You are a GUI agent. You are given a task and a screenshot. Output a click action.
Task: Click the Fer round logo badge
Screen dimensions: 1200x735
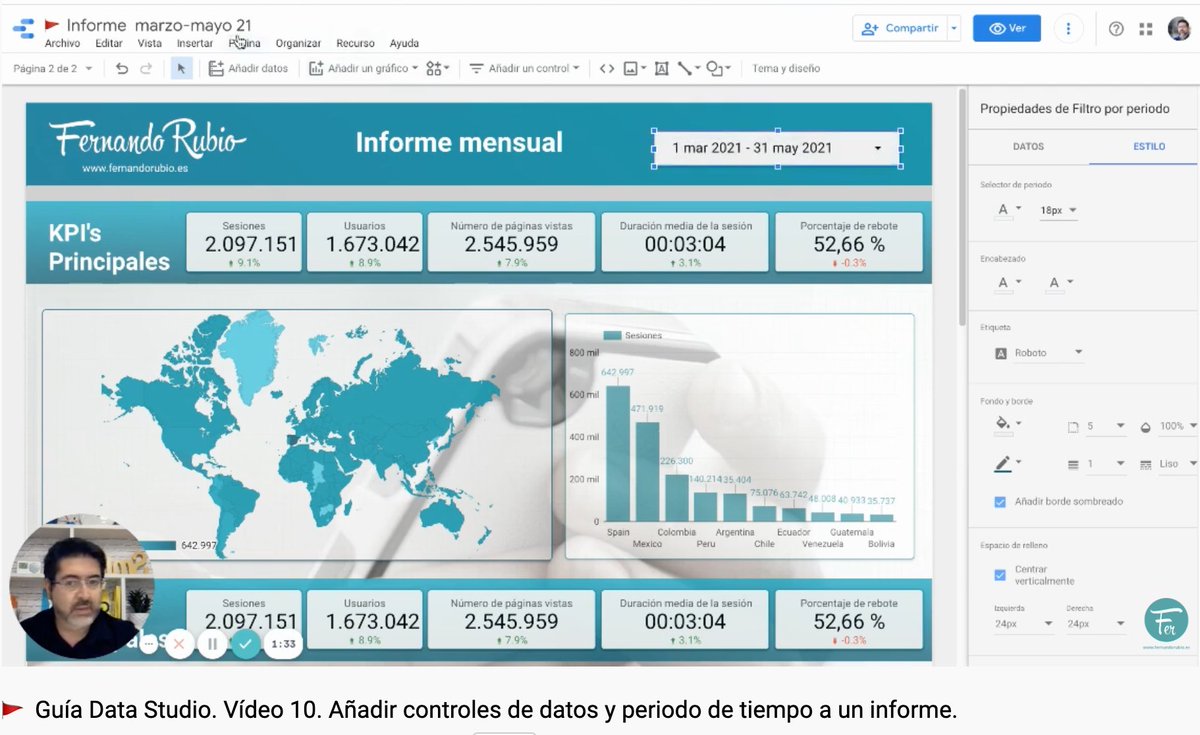1167,620
